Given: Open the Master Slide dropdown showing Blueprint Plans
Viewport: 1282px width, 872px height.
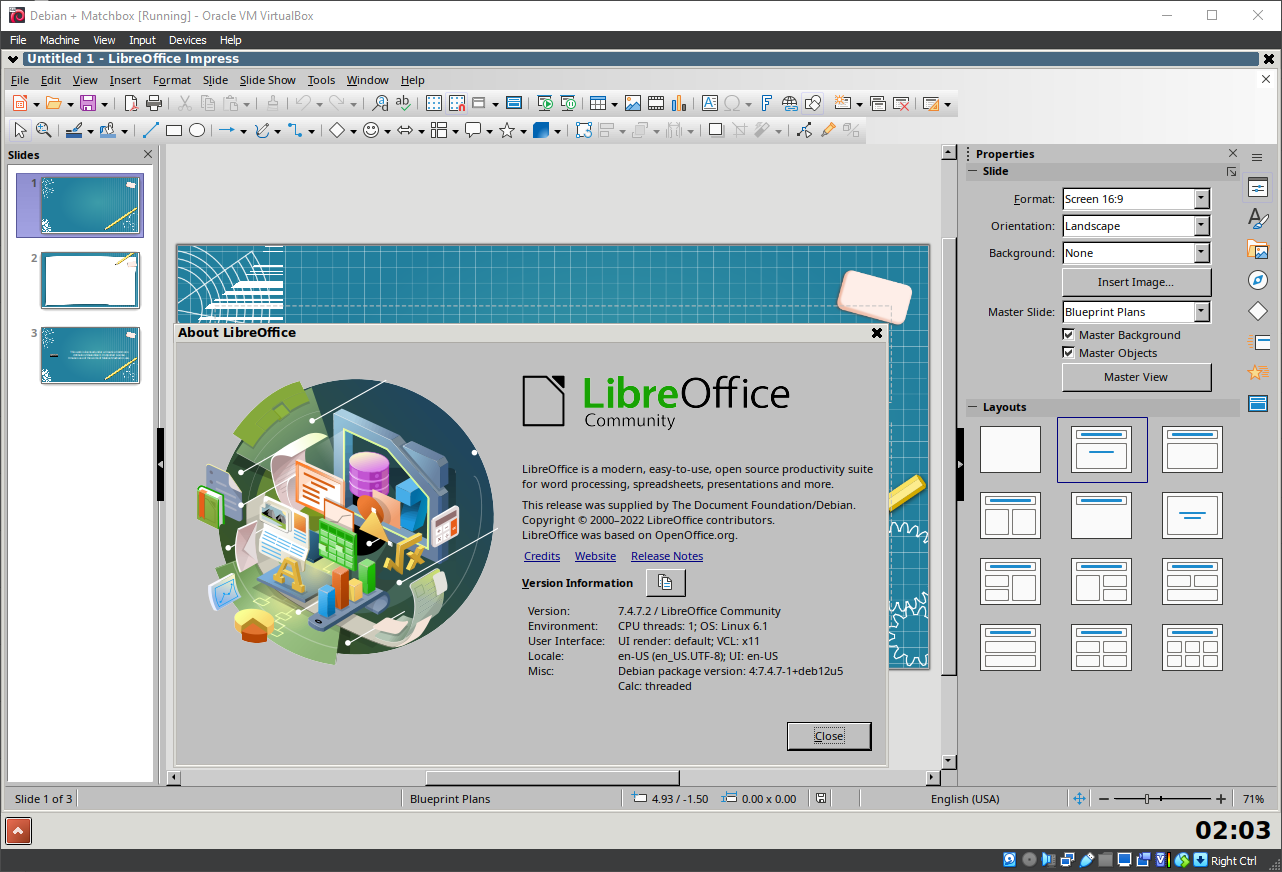Looking at the screenshot, I should pyautogui.click(x=1204, y=311).
